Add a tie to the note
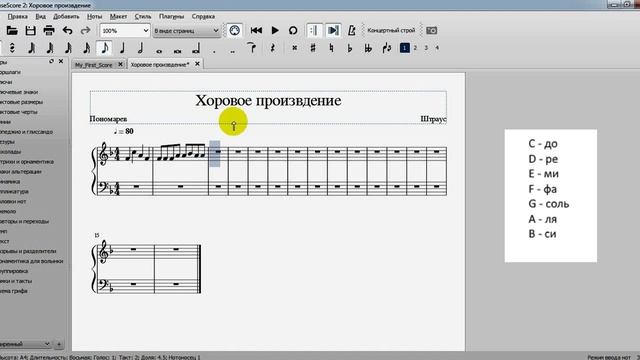Viewport: 640px width, 360px height. (252, 48)
